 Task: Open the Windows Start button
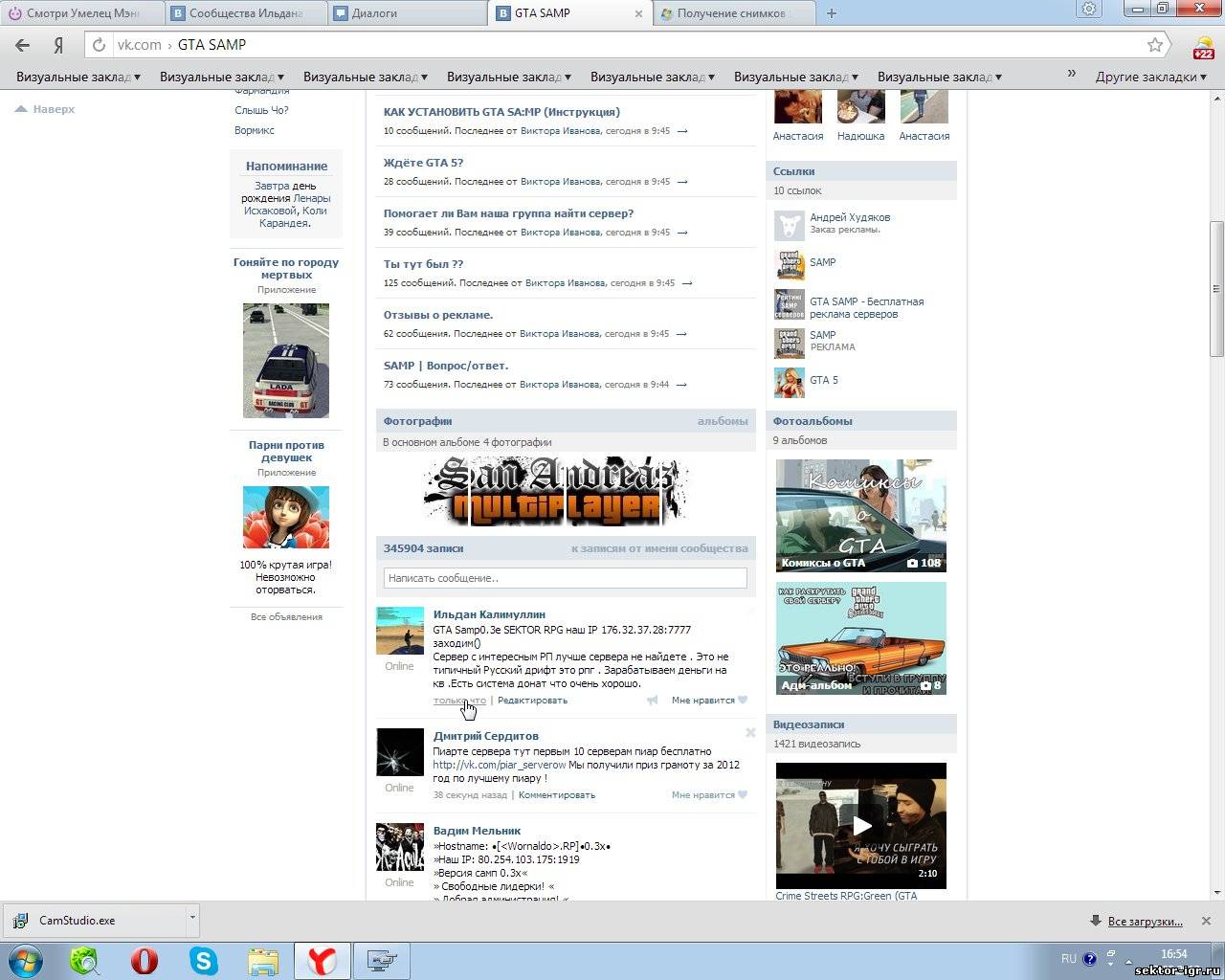click(x=25, y=960)
